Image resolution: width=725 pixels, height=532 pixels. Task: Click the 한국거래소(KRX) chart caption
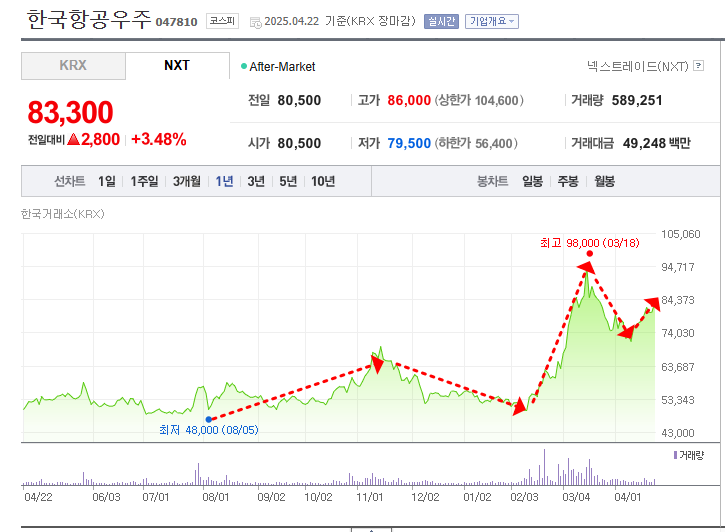click(63, 214)
